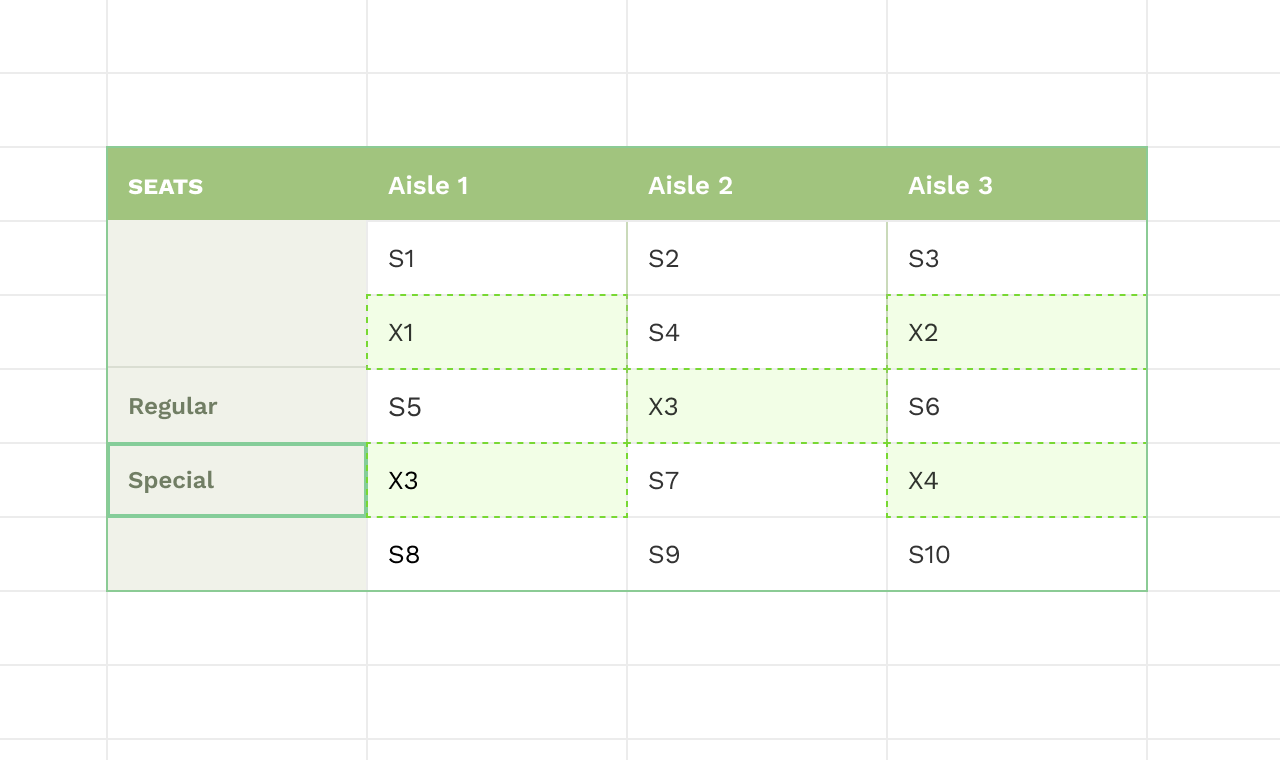Click the Aisle 1 column header
This screenshot has width=1280, height=760.
tap(497, 185)
